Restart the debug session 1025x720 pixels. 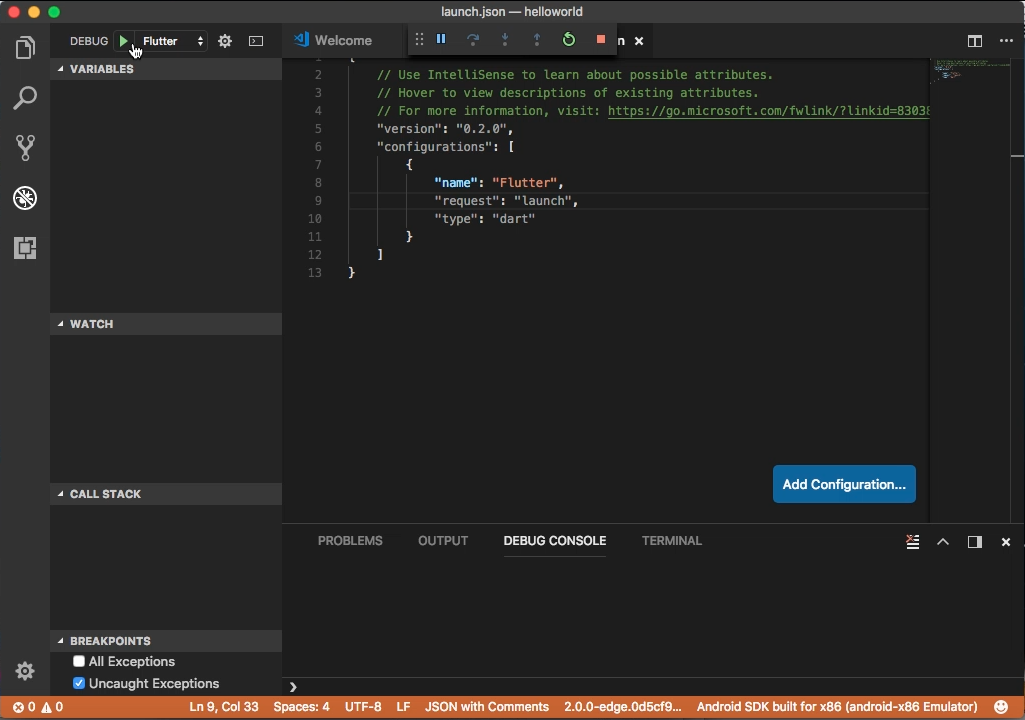click(569, 39)
